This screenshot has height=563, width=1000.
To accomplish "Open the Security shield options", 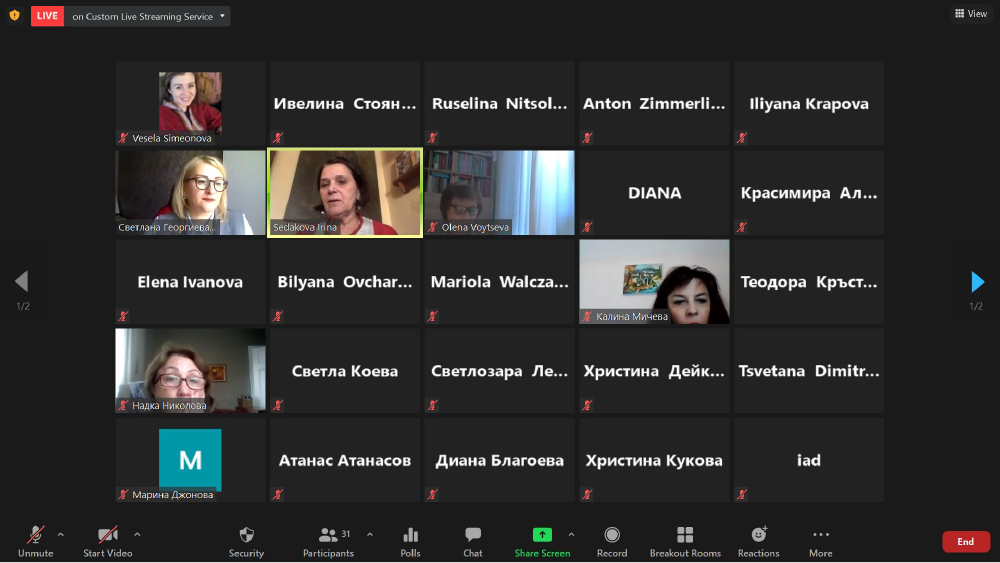I will pyautogui.click(x=246, y=536).
